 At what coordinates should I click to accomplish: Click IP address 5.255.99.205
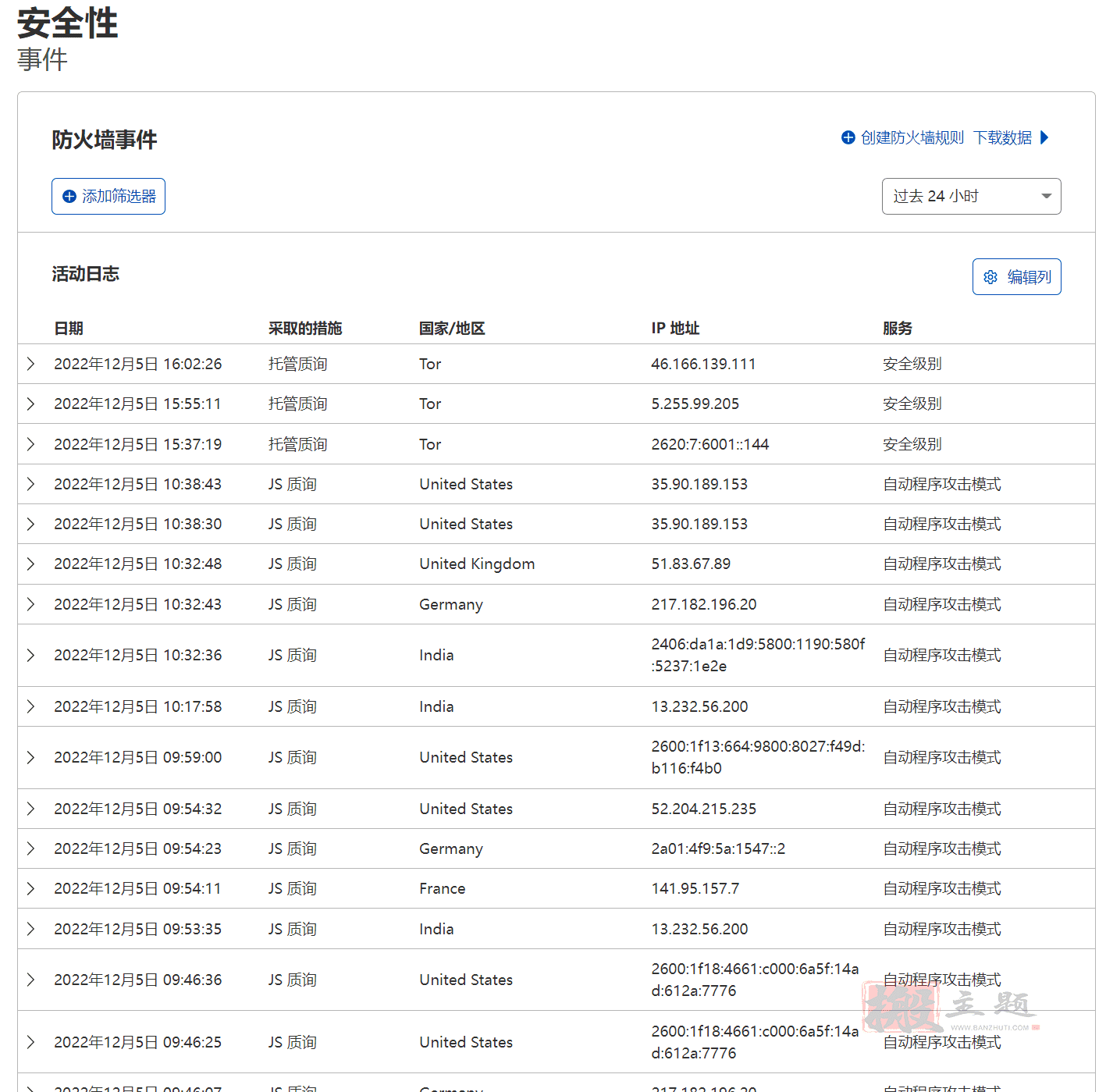pyautogui.click(x=695, y=404)
